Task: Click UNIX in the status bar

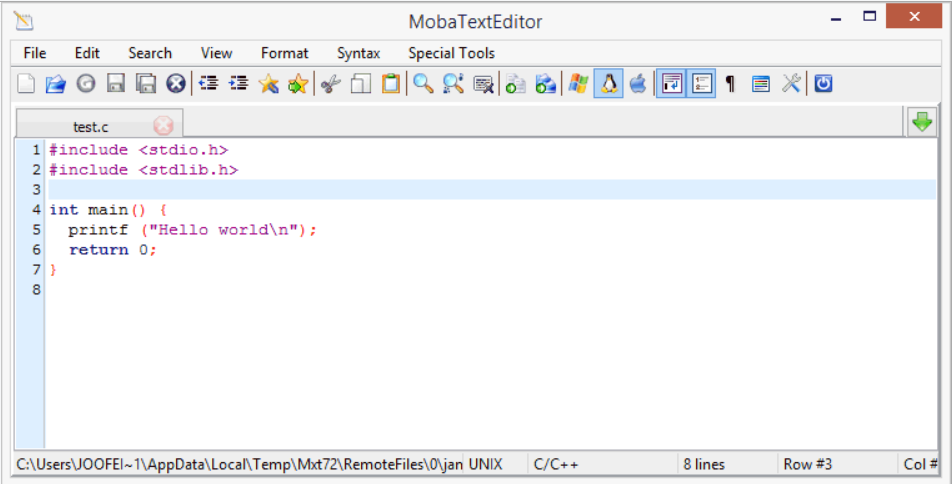Action: click(x=486, y=465)
